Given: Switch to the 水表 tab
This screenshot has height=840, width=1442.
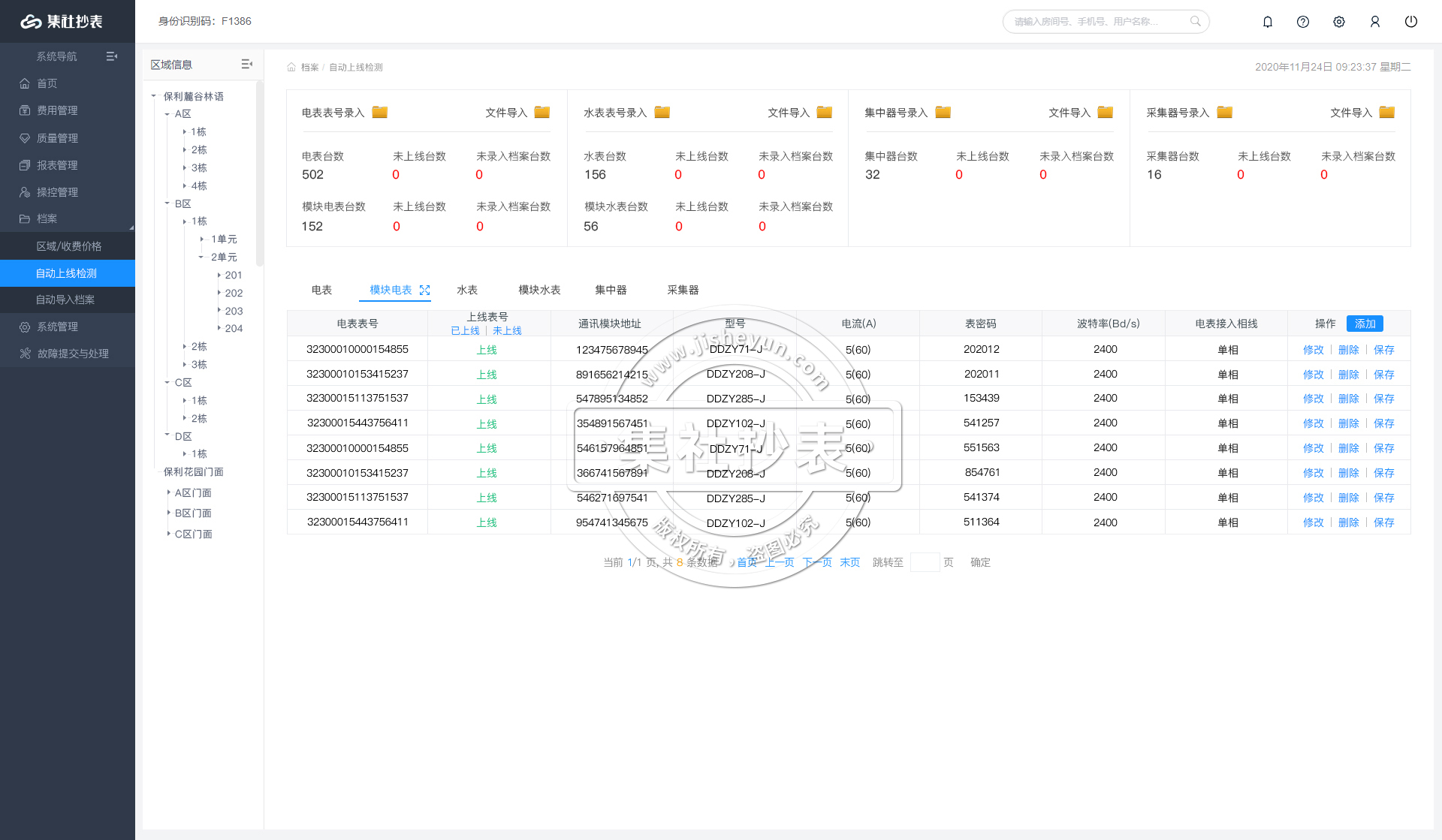Looking at the screenshot, I should tap(467, 290).
